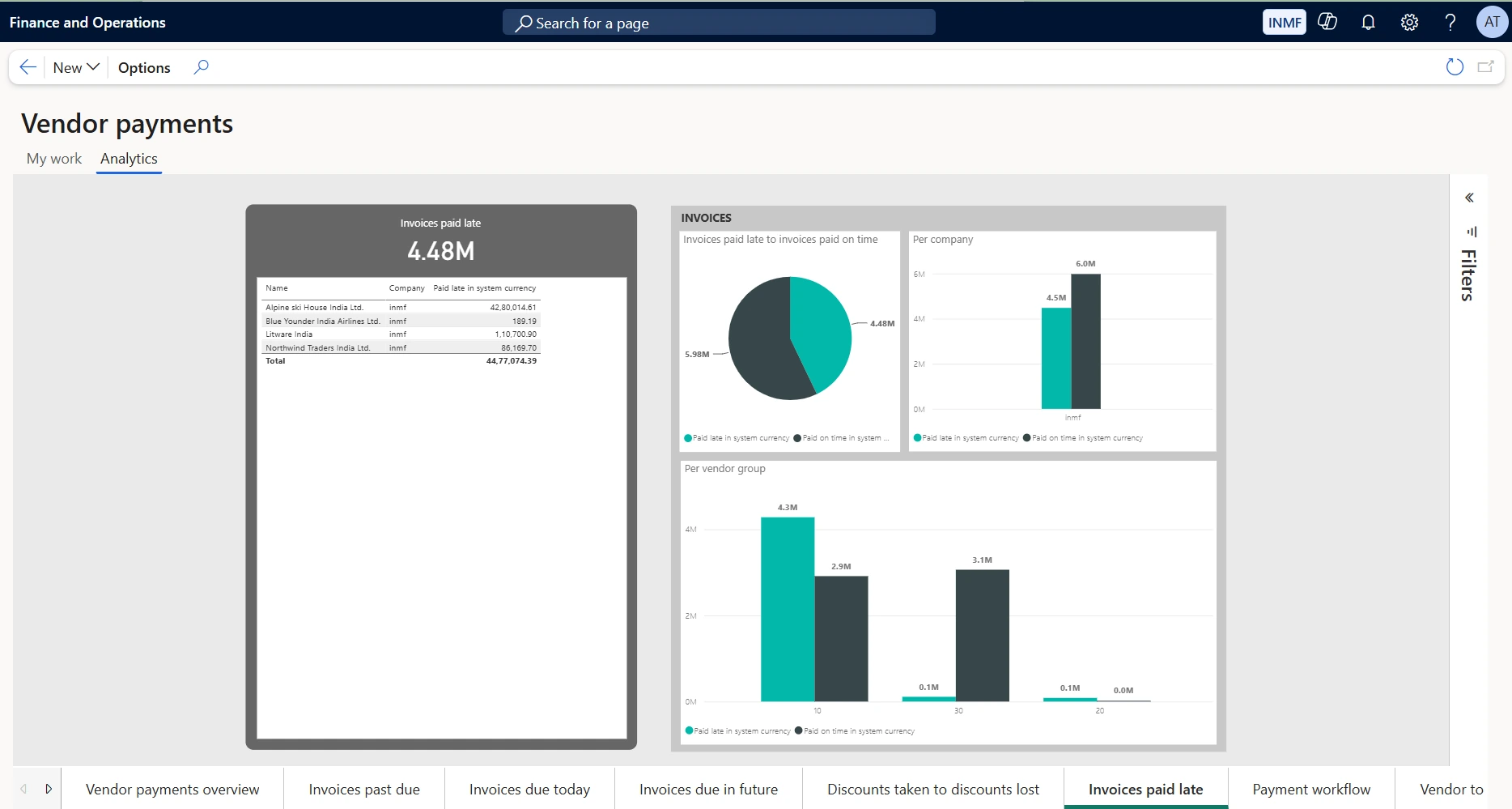Open Invoices past due report tab
This screenshot has height=809, width=1512.
tap(364, 790)
